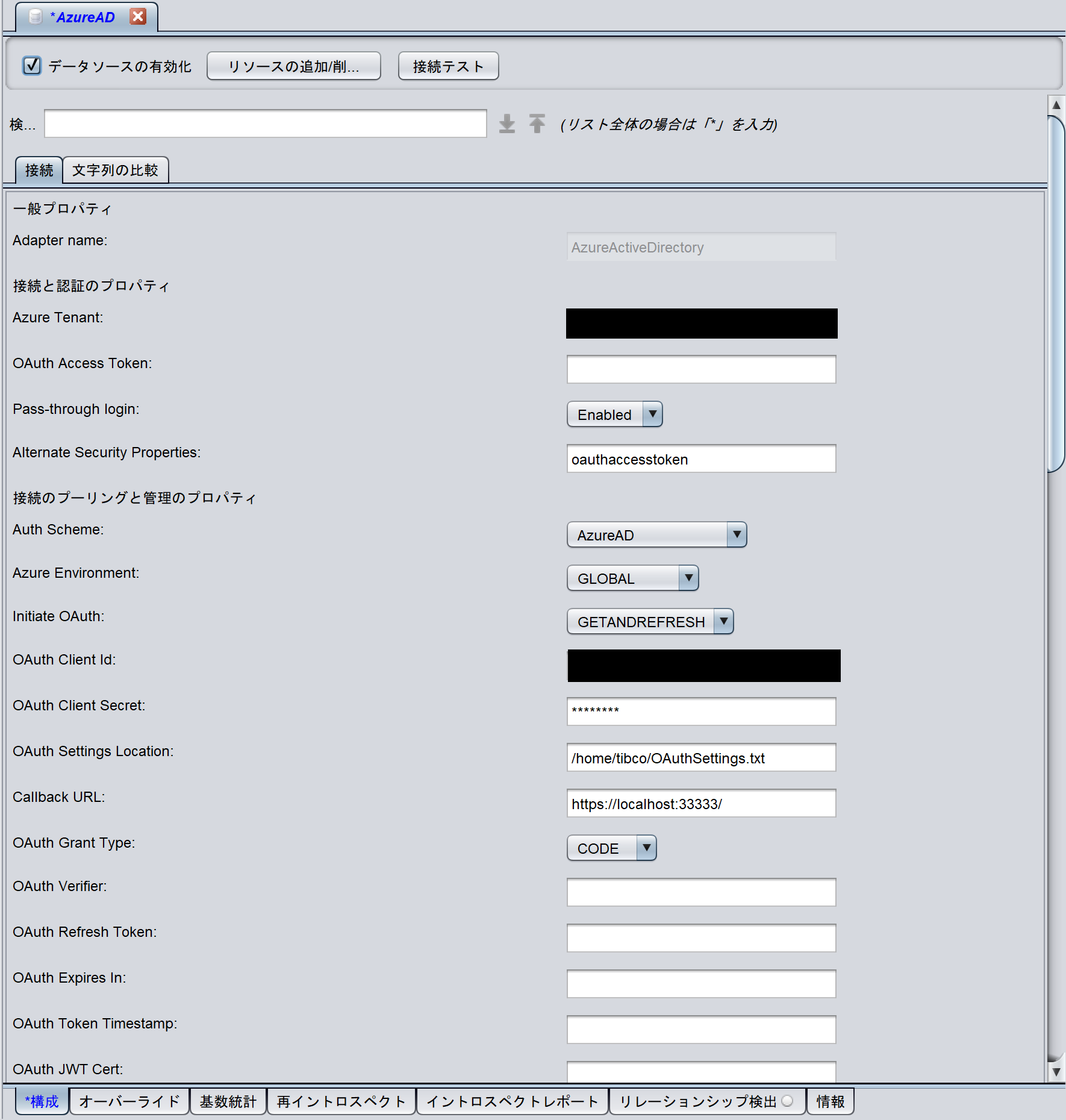The image size is (1066, 1120).
Task: Switch to the 文字列の比較 tab
Action: coord(115,170)
